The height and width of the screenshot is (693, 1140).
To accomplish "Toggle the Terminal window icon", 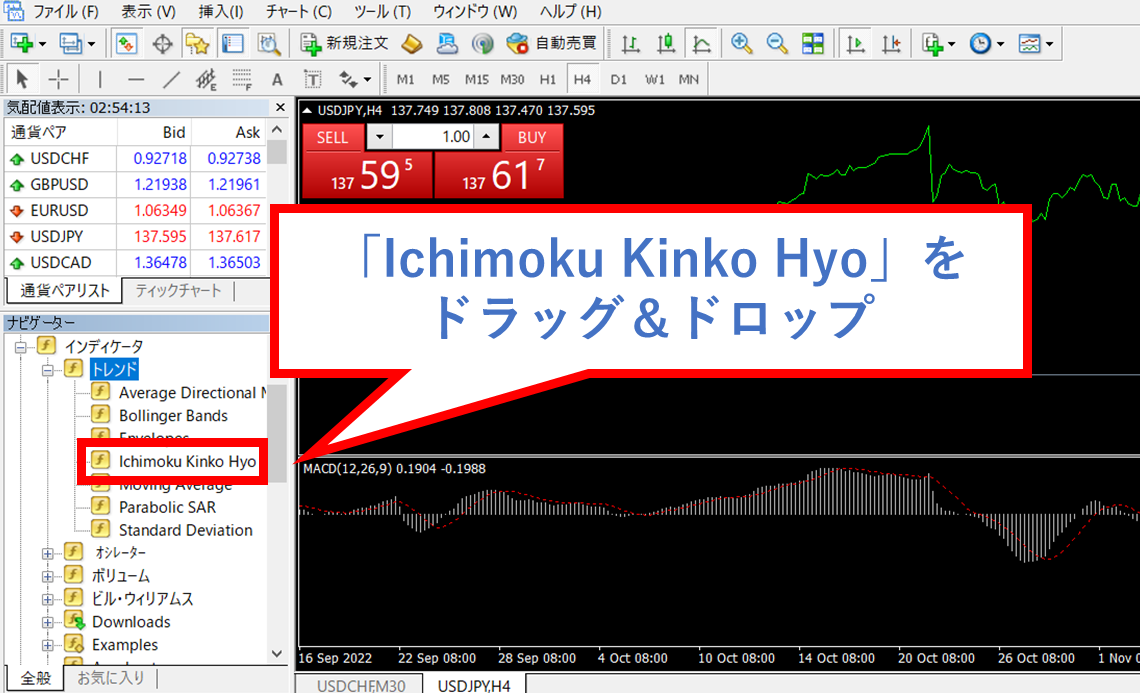I will pyautogui.click(x=233, y=44).
